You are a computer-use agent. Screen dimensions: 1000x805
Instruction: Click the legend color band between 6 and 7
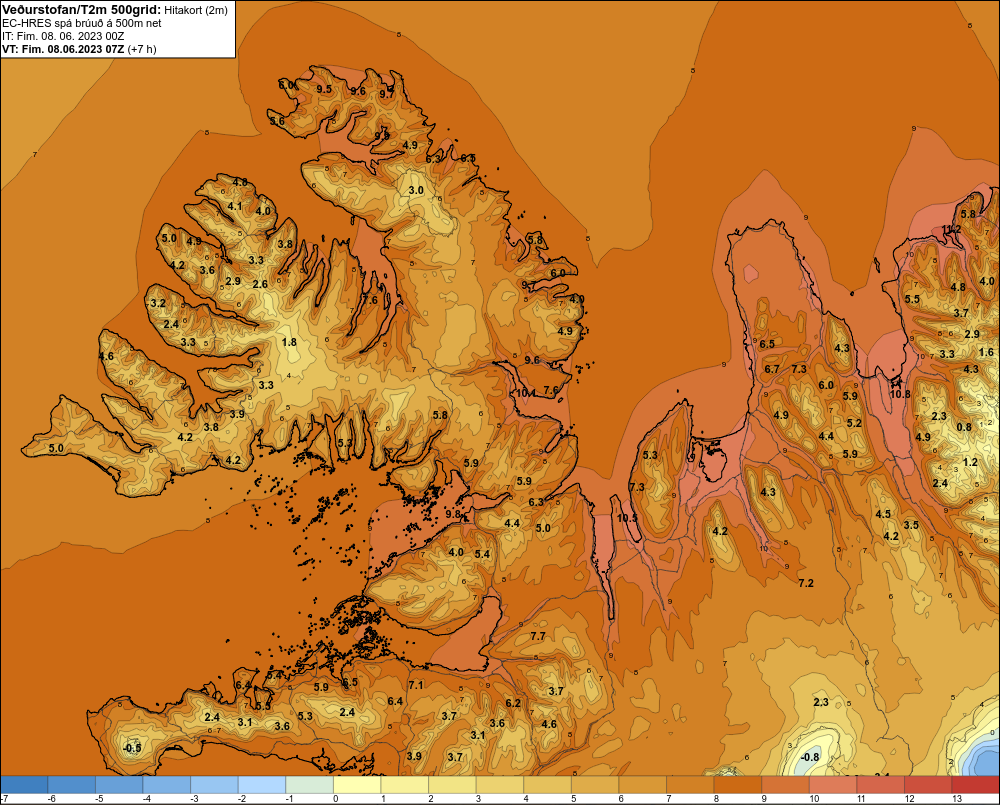click(x=643, y=785)
